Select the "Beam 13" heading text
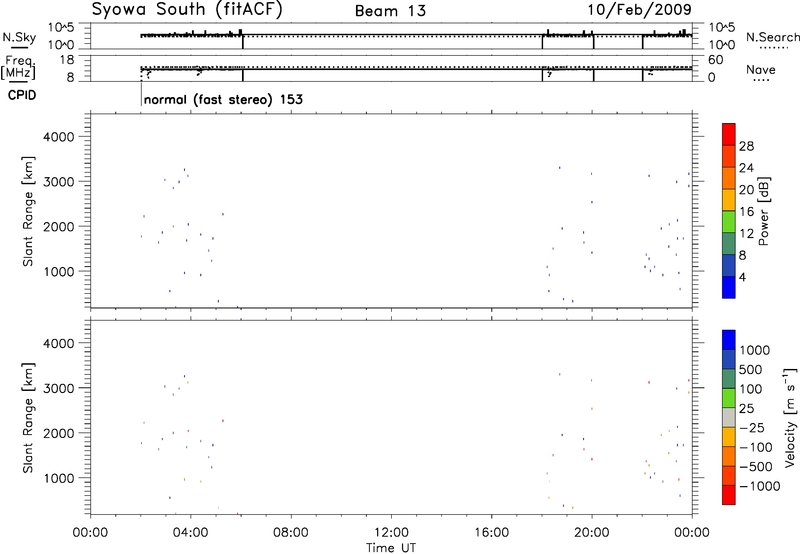800x554 pixels. tap(390, 11)
